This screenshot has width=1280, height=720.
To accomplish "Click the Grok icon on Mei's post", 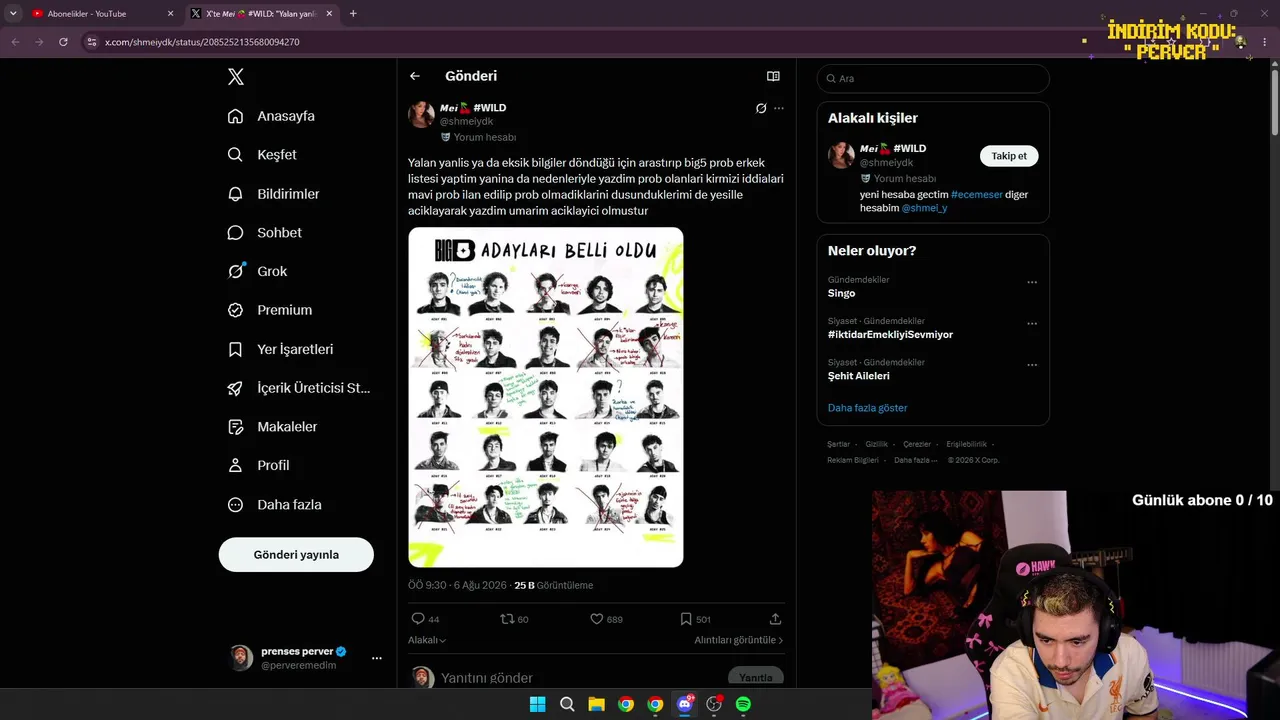I will (761, 108).
